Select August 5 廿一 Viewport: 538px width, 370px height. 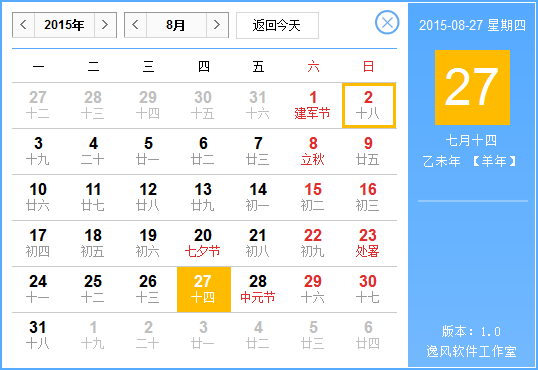(148, 151)
